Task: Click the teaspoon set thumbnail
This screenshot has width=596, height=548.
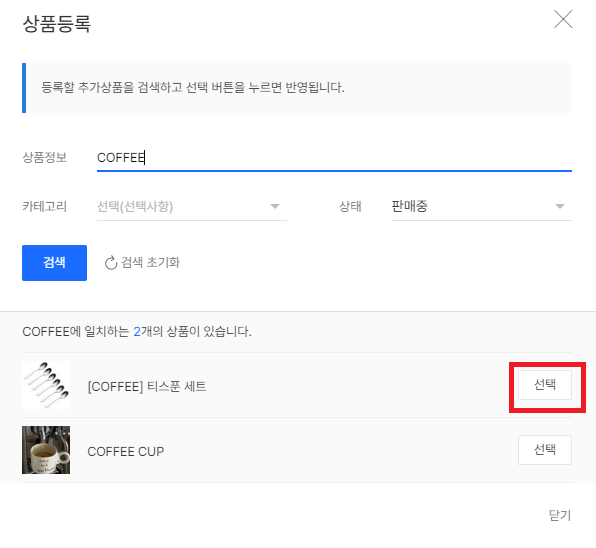Action: (x=46, y=385)
